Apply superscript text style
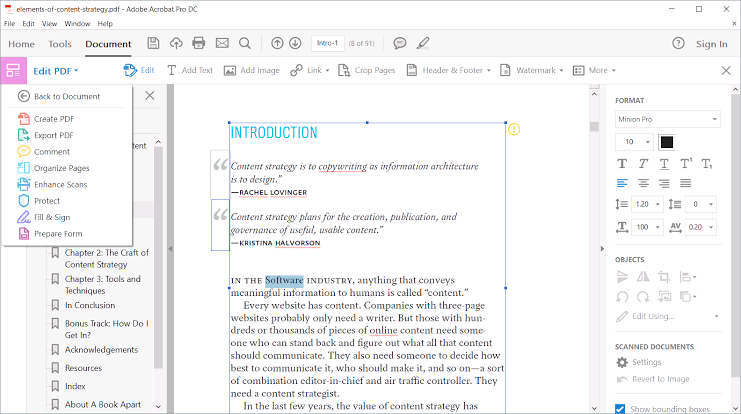Screen dimensions: 741x414 tap(686, 164)
